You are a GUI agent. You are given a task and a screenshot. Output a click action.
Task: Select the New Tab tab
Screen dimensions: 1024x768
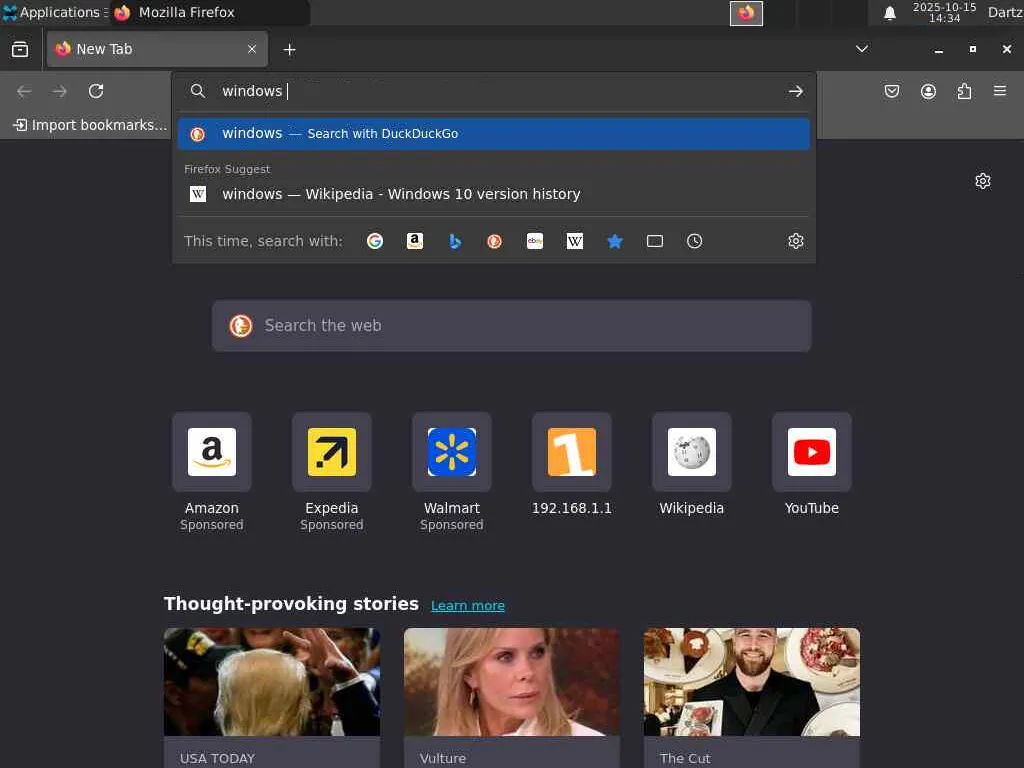157,49
